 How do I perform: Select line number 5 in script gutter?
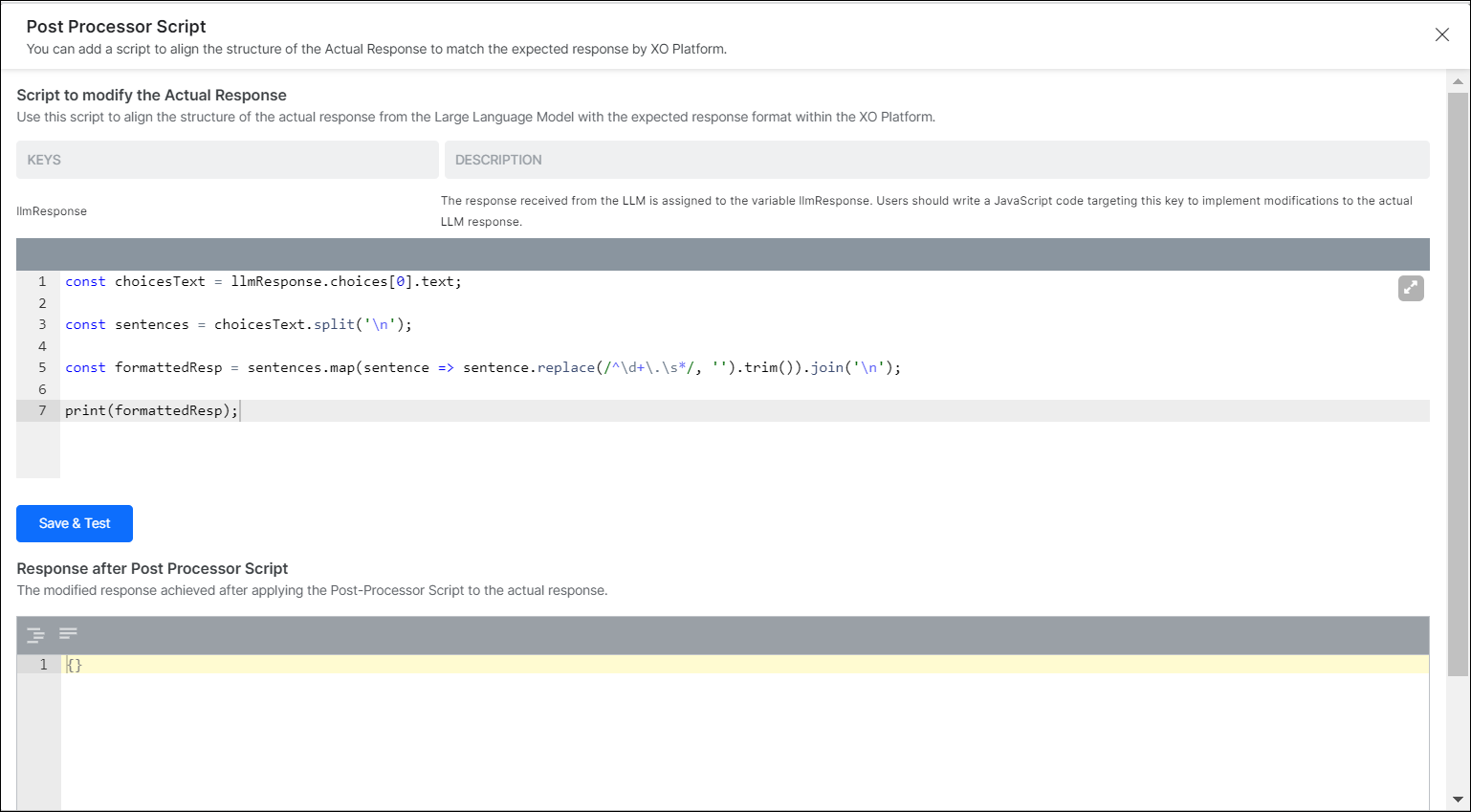pos(41,366)
